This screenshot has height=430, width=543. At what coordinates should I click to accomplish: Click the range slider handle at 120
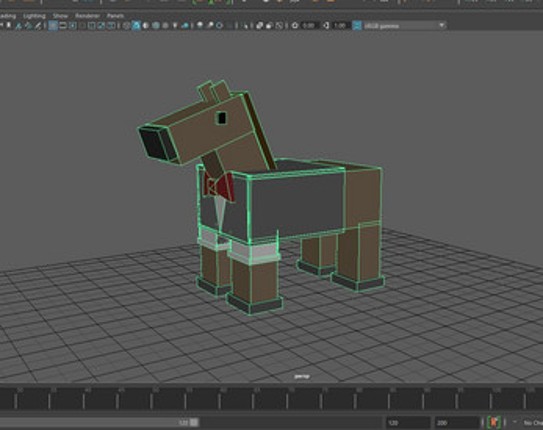(195, 422)
